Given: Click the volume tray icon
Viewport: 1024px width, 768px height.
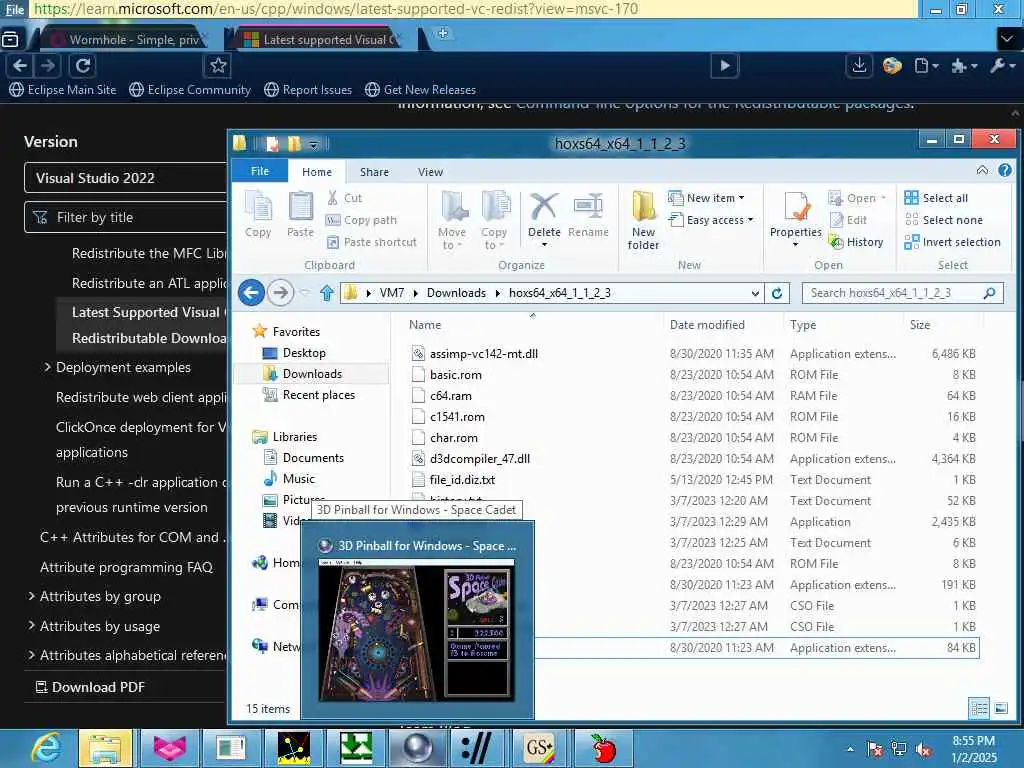Looking at the screenshot, I should pos(923,750).
